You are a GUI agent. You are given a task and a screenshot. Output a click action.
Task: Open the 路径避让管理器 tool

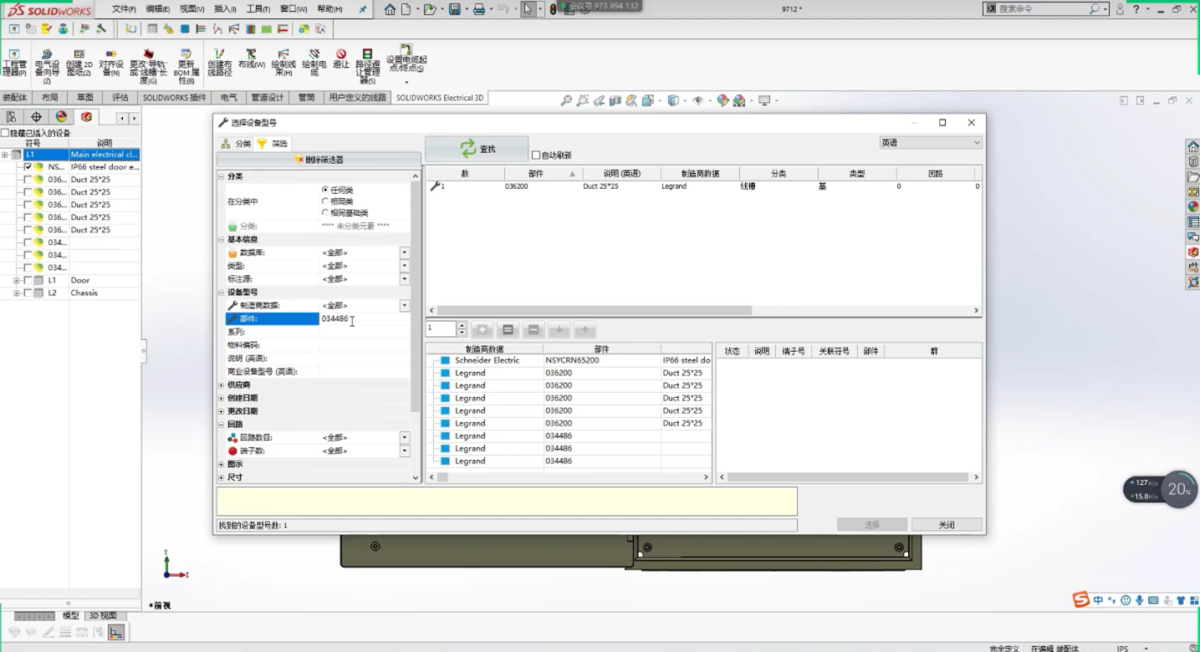368,65
